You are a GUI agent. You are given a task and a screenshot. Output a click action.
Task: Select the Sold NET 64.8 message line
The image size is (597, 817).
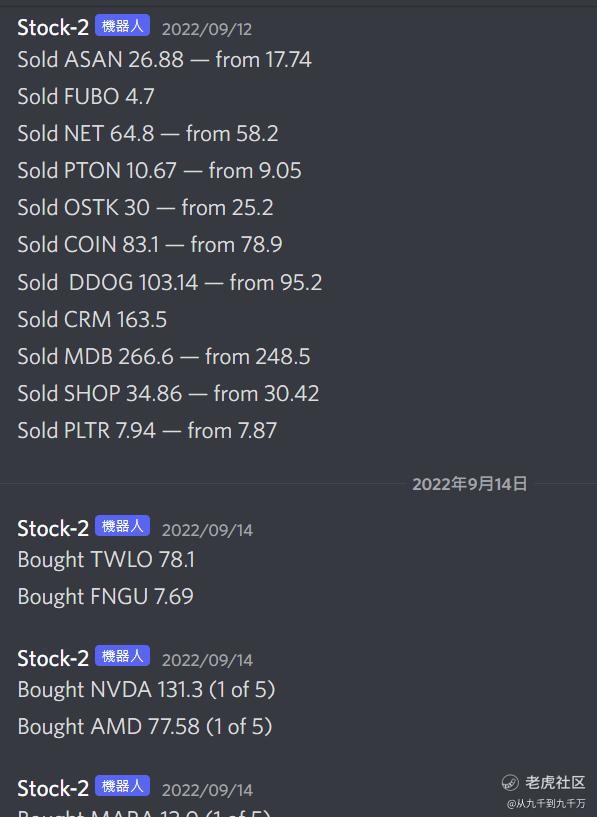tap(148, 133)
